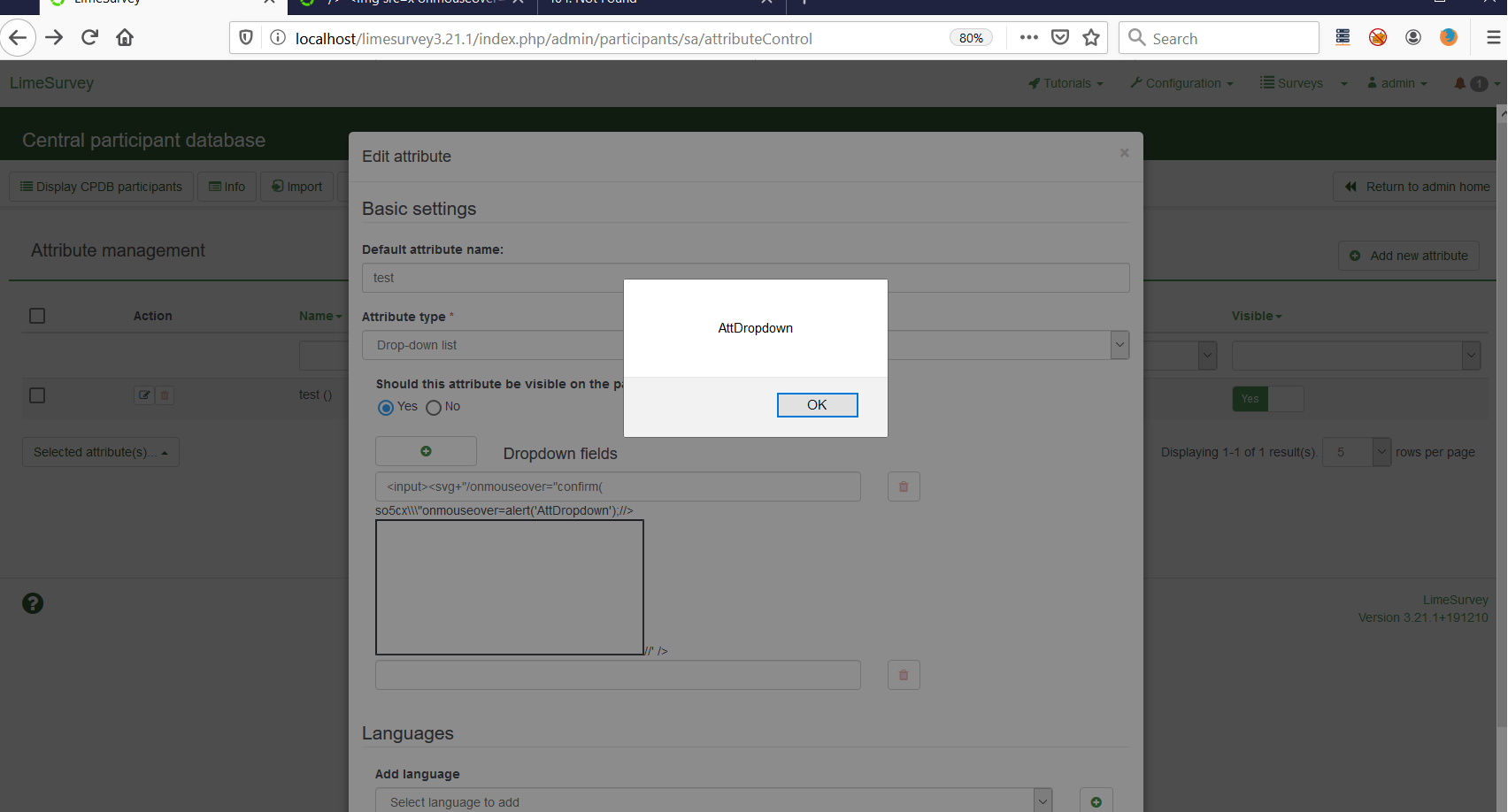Viewport: 1508px width, 812px height.
Task: Open the Configuration menu
Action: [x=1182, y=83]
